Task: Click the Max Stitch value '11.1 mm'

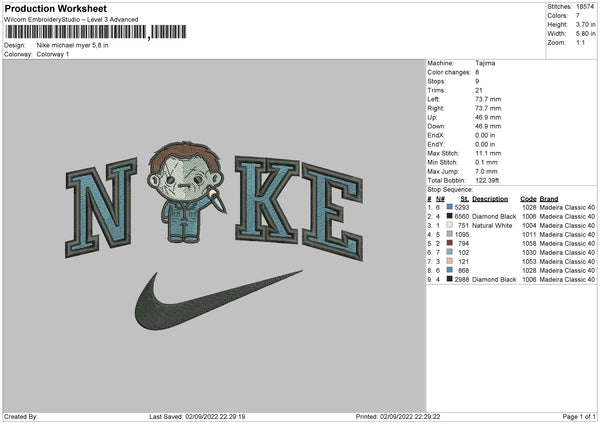Action: 488,153
